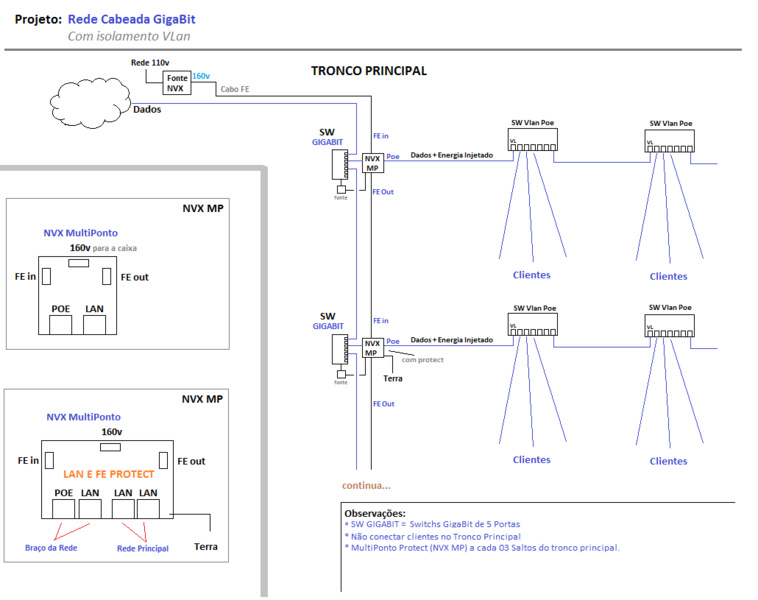Click the SW GIGABIT = Switchs GigaBit de 5 Portas note
Viewport: 758px width, 600px height.
pyautogui.click(x=433, y=524)
